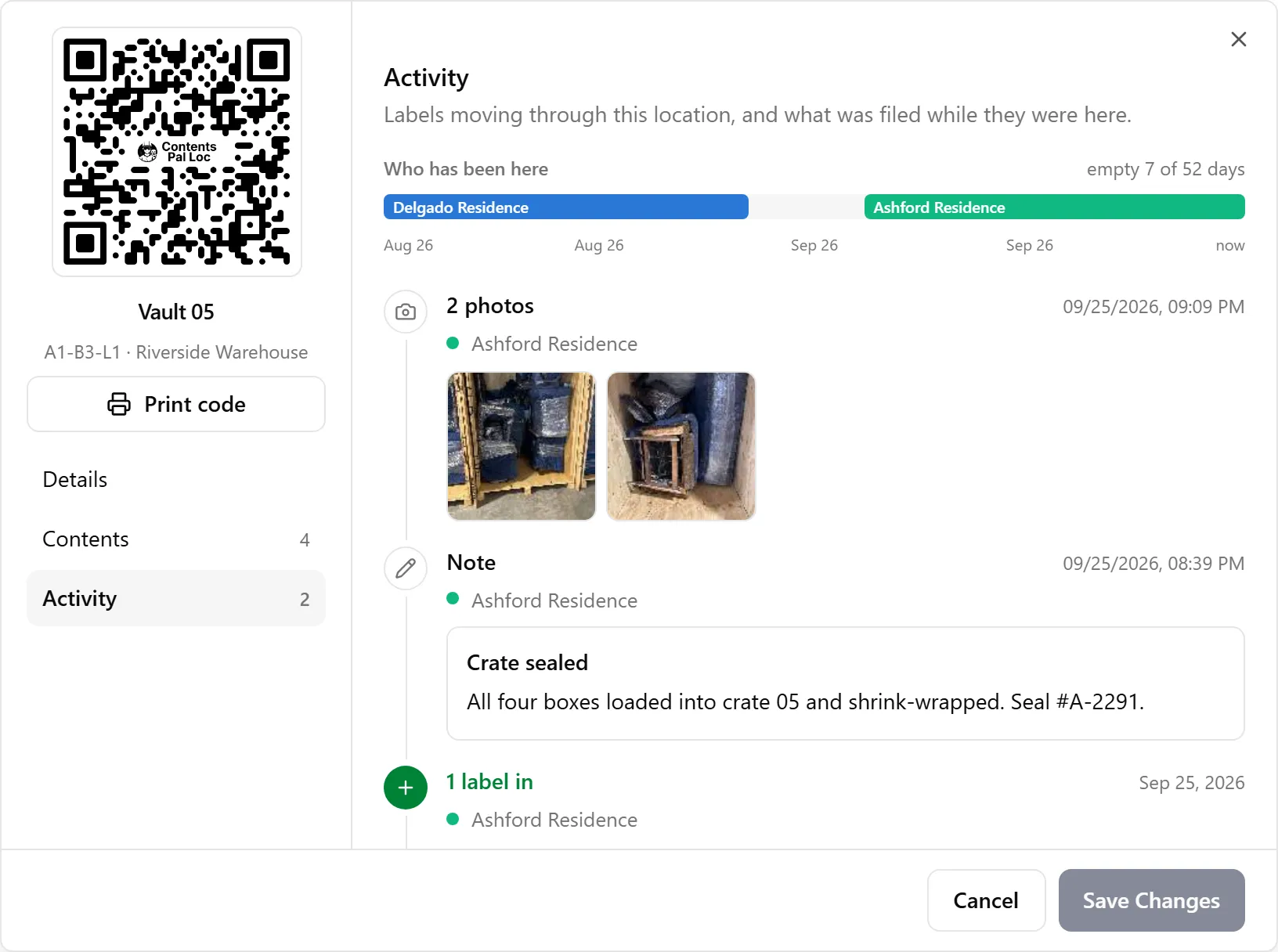Open the second photo thumbnail with chair
This screenshot has width=1278, height=952.
[x=681, y=446]
